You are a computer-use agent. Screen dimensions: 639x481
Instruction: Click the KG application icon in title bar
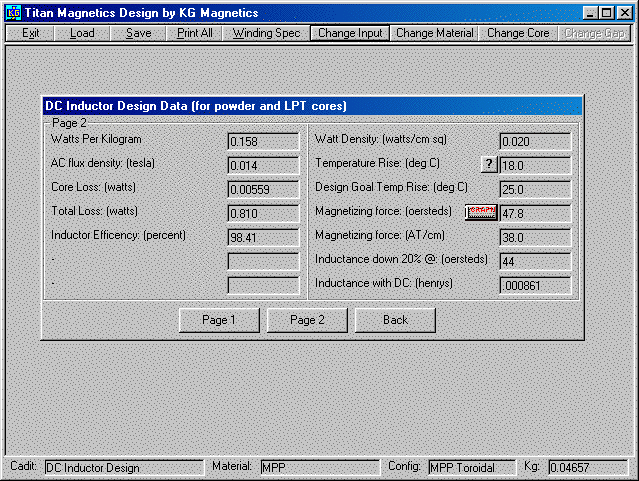pyautogui.click(x=13, y=13)
